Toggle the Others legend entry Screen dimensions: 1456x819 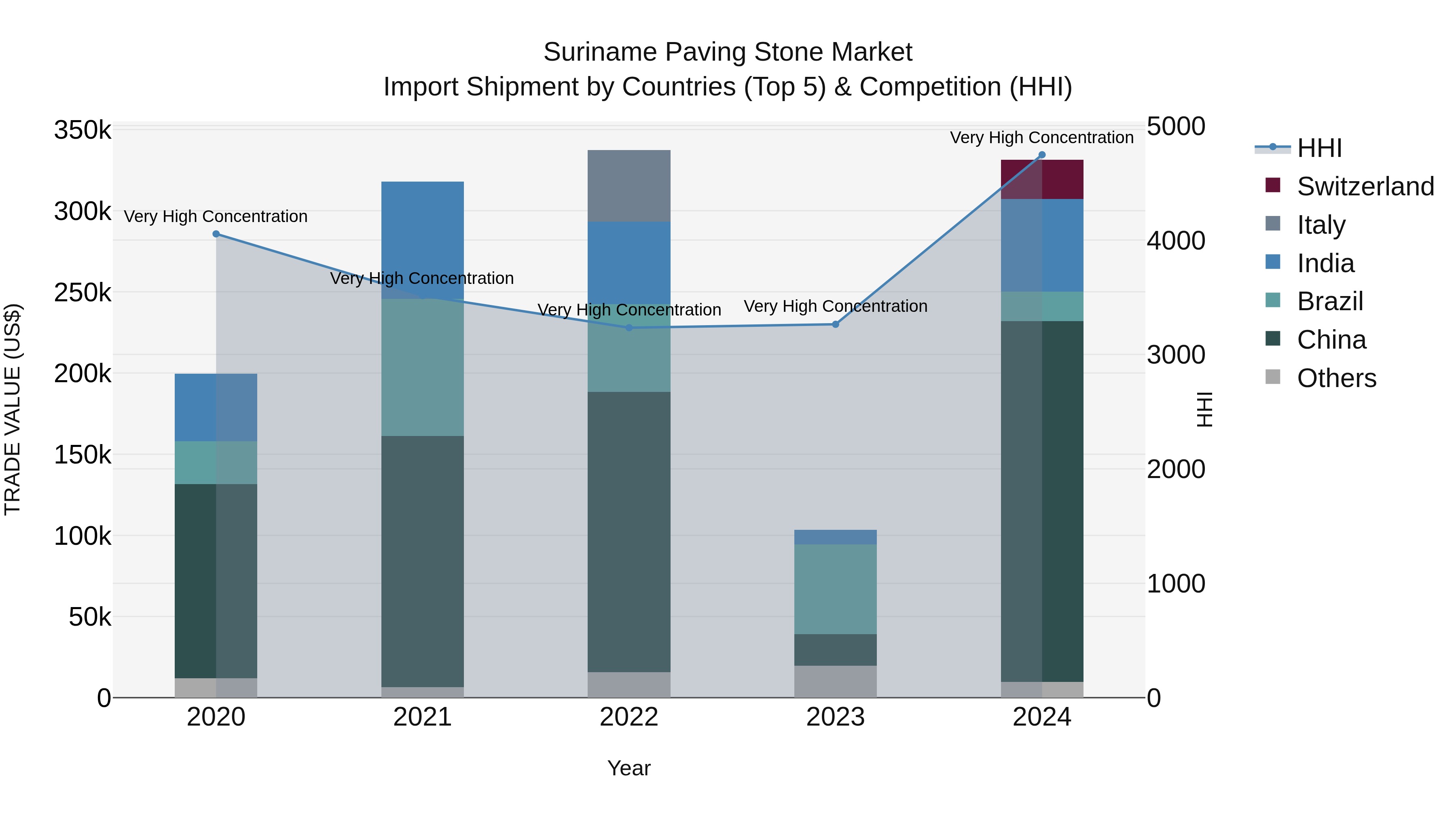1321,378
